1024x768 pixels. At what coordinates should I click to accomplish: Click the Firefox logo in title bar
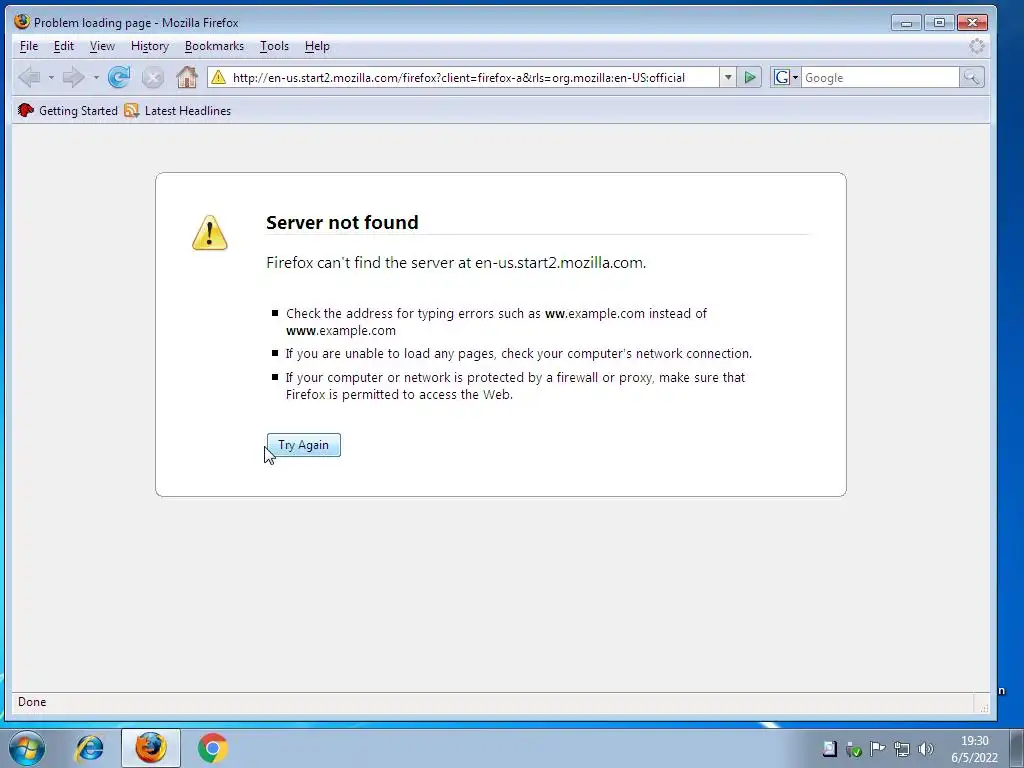click(x=22, y=22)
